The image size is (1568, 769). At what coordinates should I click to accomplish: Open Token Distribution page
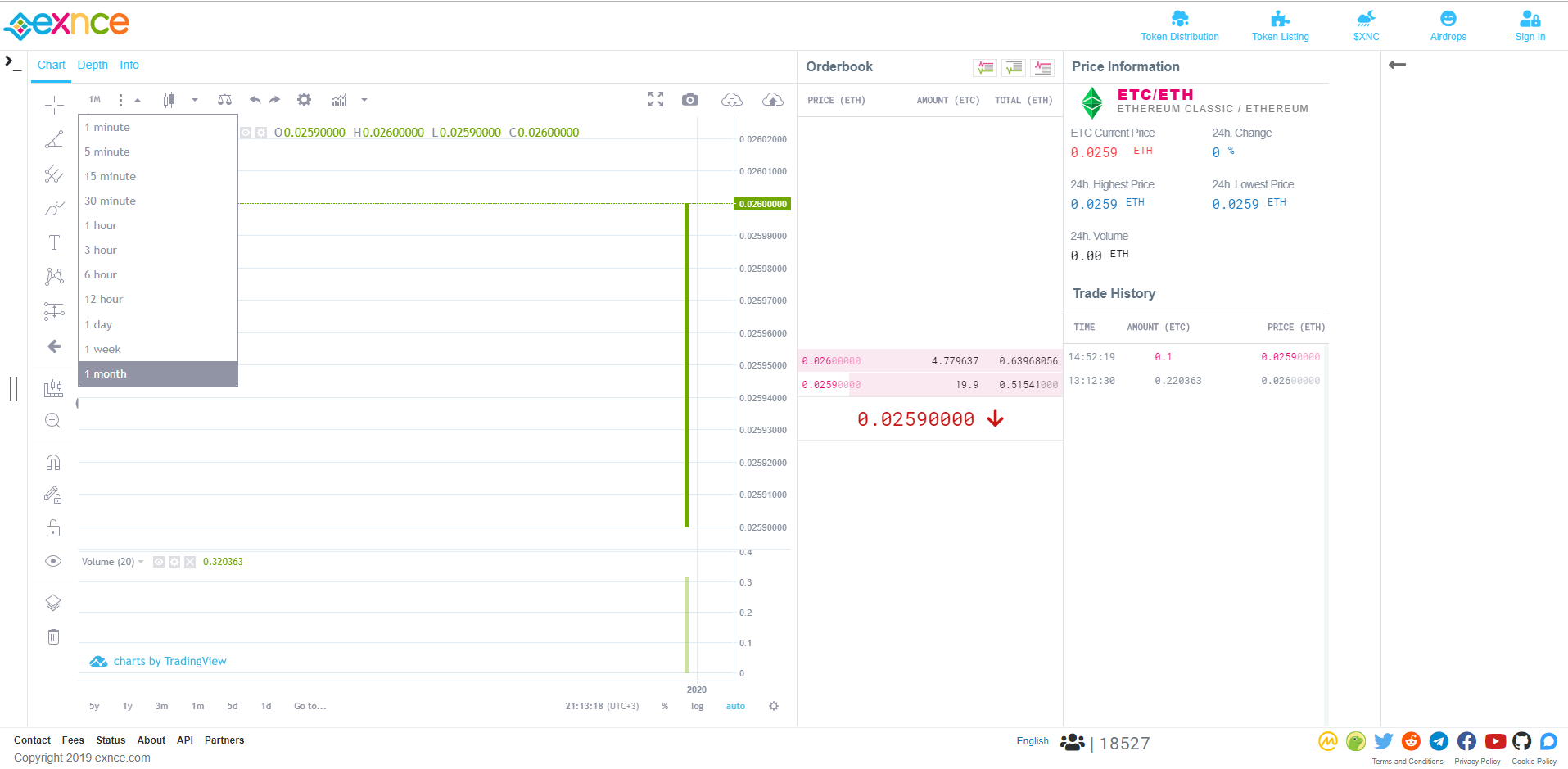1180,26
